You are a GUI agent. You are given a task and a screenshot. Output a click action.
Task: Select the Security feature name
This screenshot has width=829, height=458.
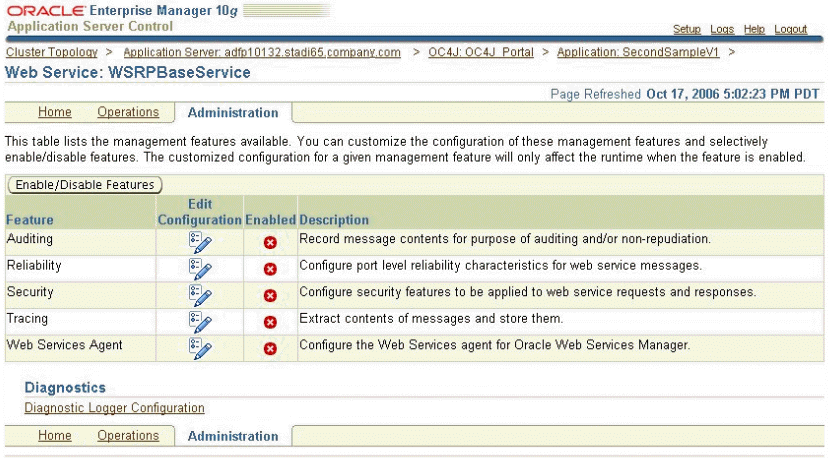point(30,292)
